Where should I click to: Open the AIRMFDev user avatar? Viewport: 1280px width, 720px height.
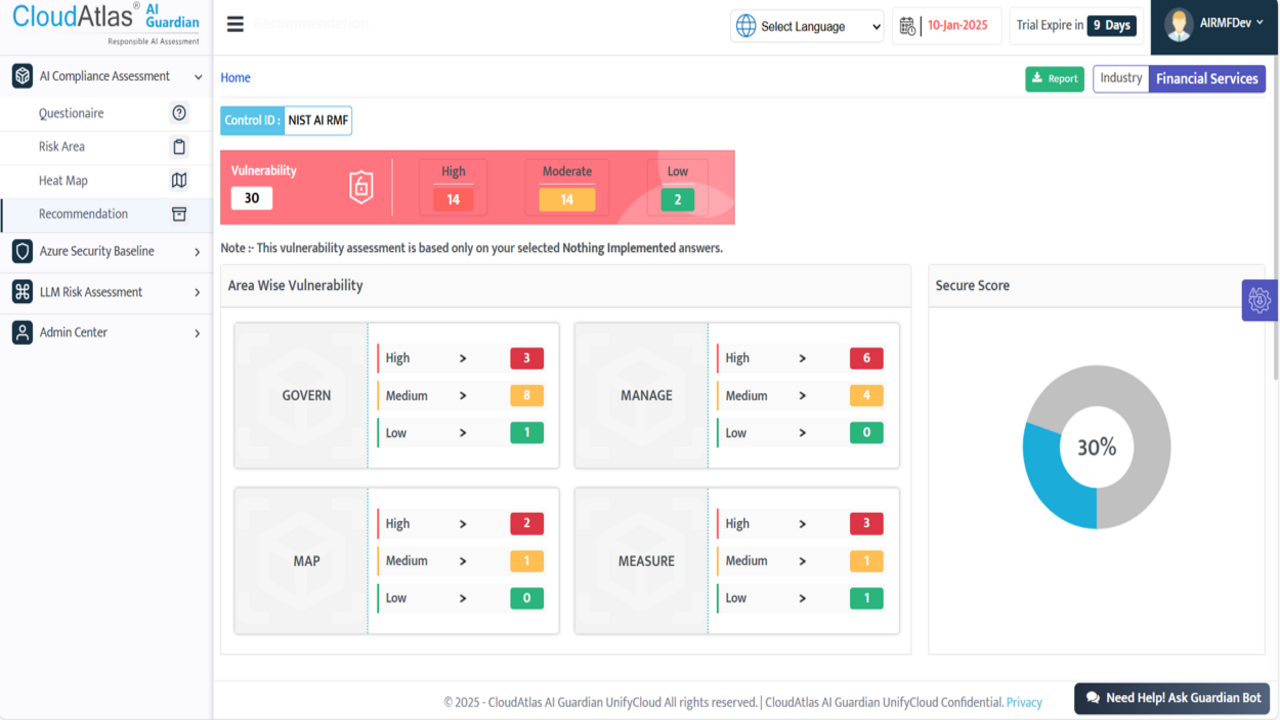(1179, 25)
